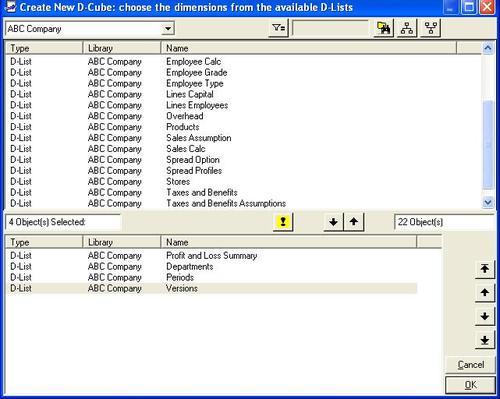The image size is (500, 399).
Task: Click the vertical scrollbar thumb of available list
Action: pos(488,145)
